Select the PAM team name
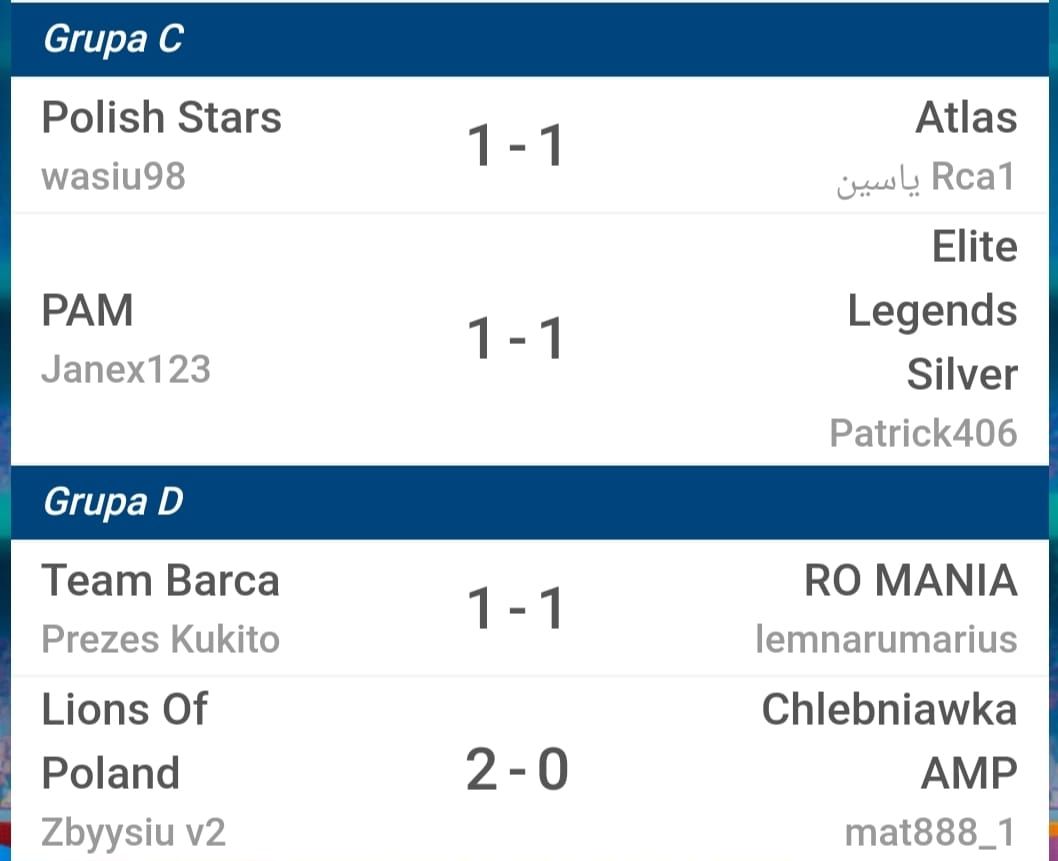The height and width of the screenshot is (861, 1058). click(x=87, y=310)
